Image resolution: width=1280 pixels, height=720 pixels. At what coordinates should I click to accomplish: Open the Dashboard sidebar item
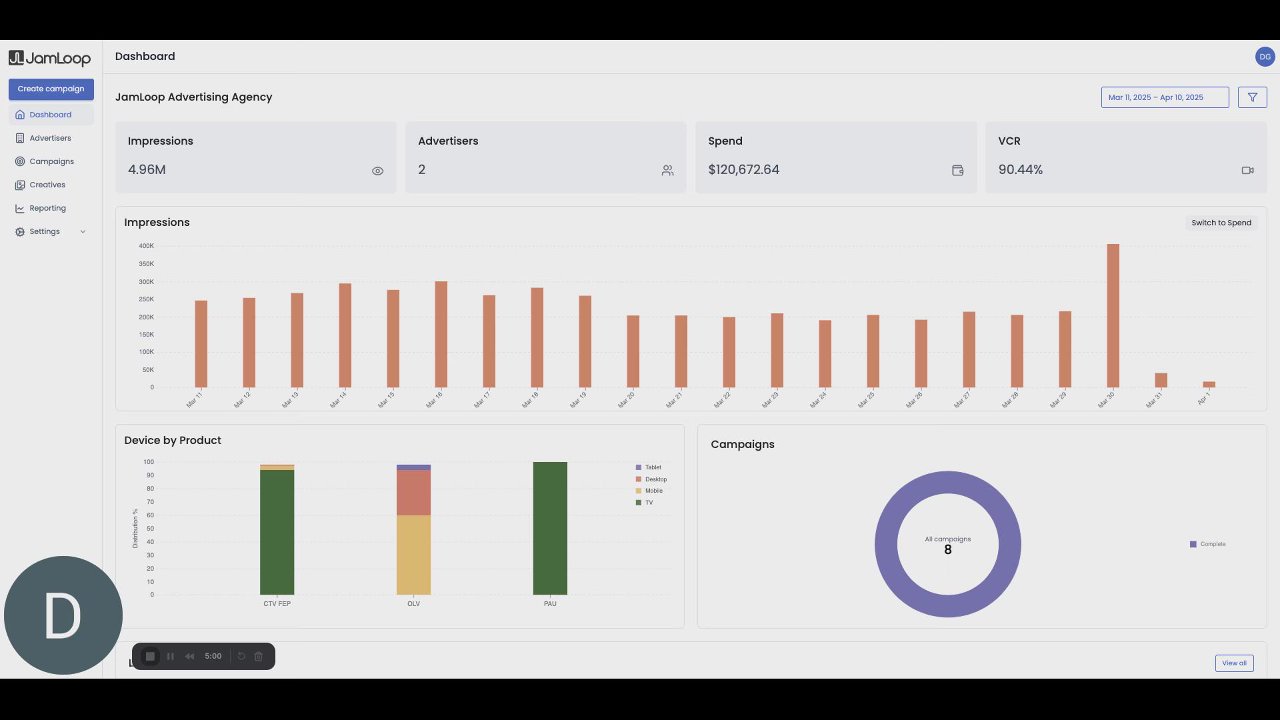(51, 115)
